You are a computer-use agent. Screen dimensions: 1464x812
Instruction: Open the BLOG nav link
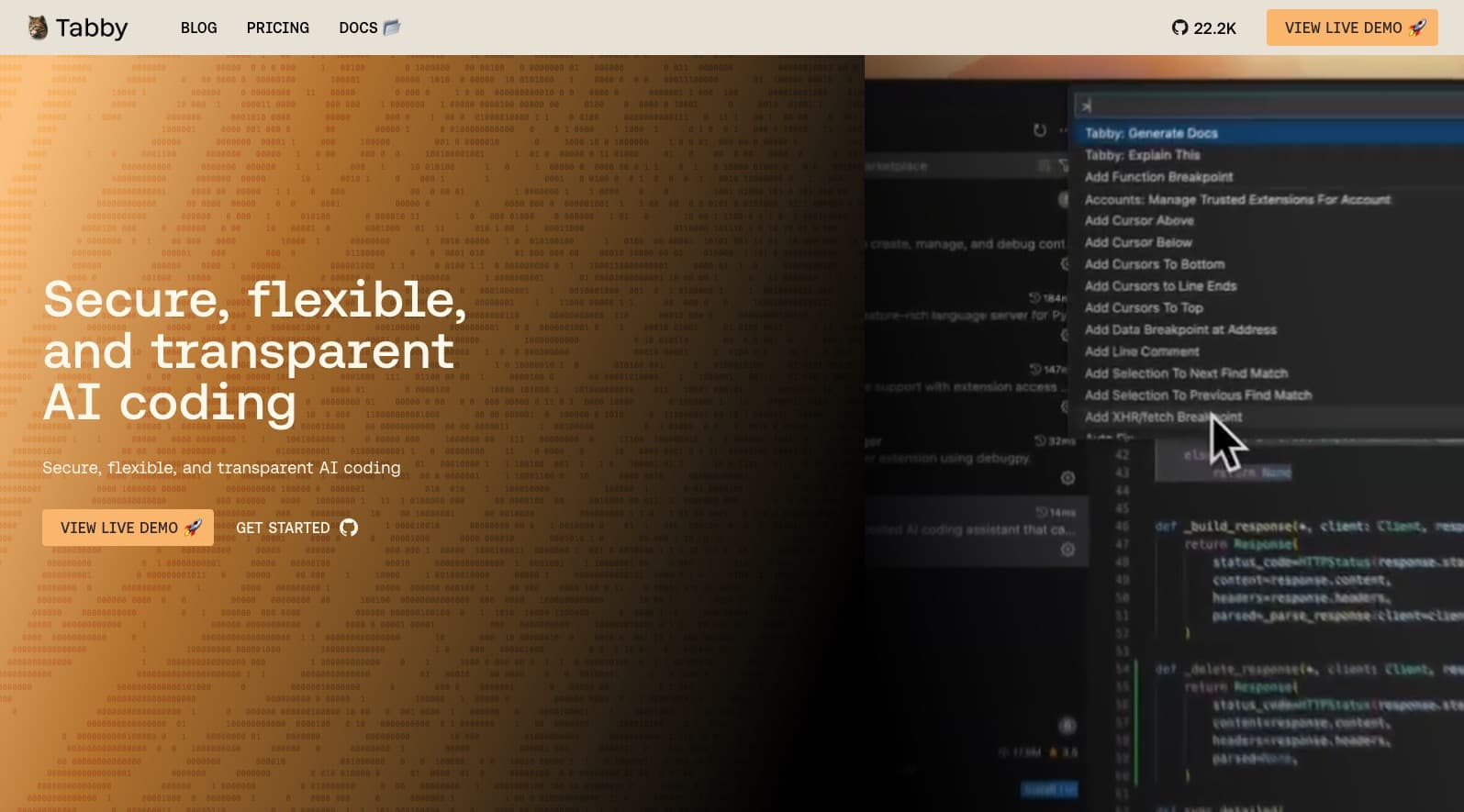[x=198, y=28]
